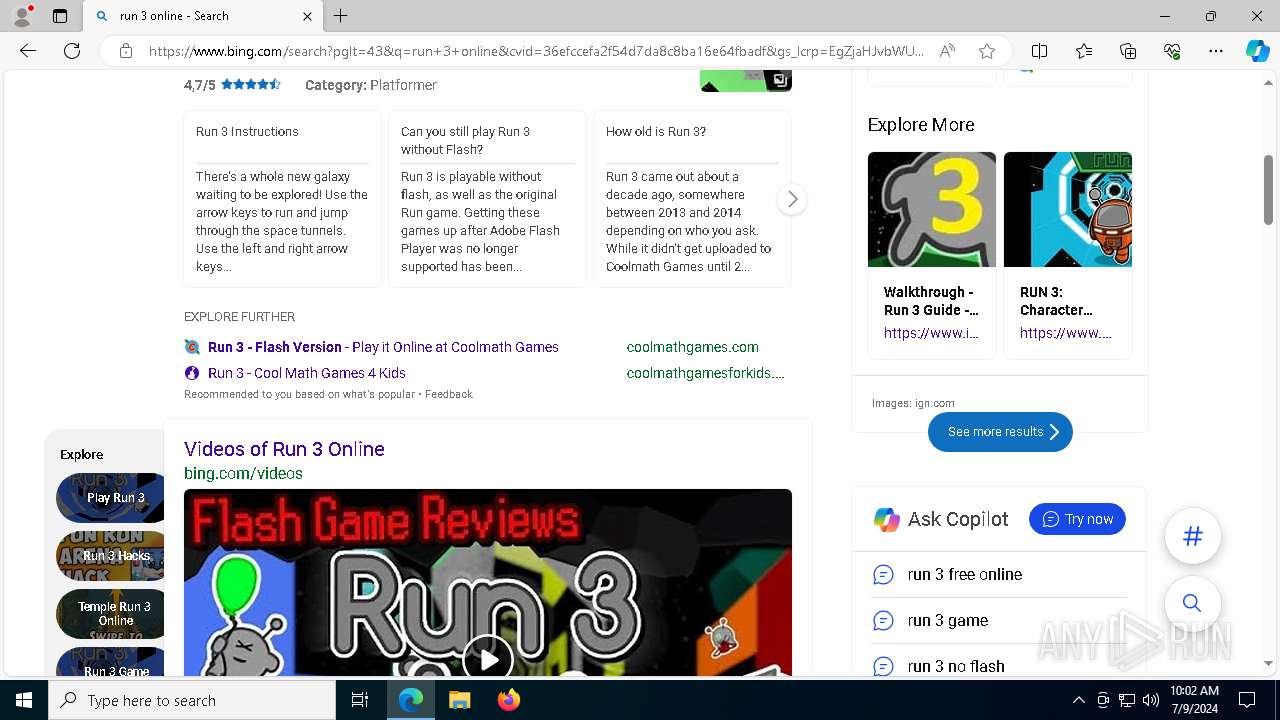Open Walkthrough Run 3 Guide thumbnail
The image size is (1280, 720).
[932, 209]
